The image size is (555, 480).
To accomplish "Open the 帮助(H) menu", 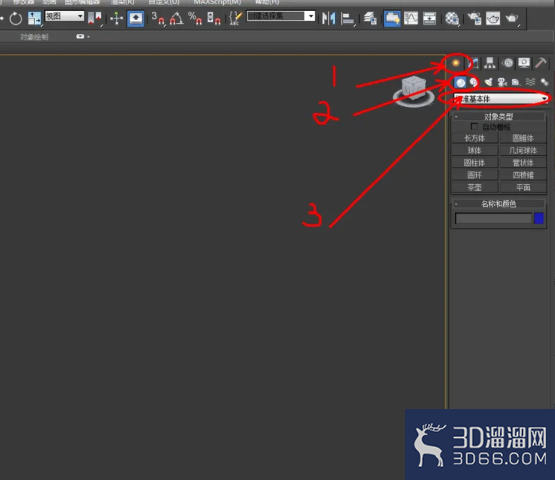I will 268,2.
